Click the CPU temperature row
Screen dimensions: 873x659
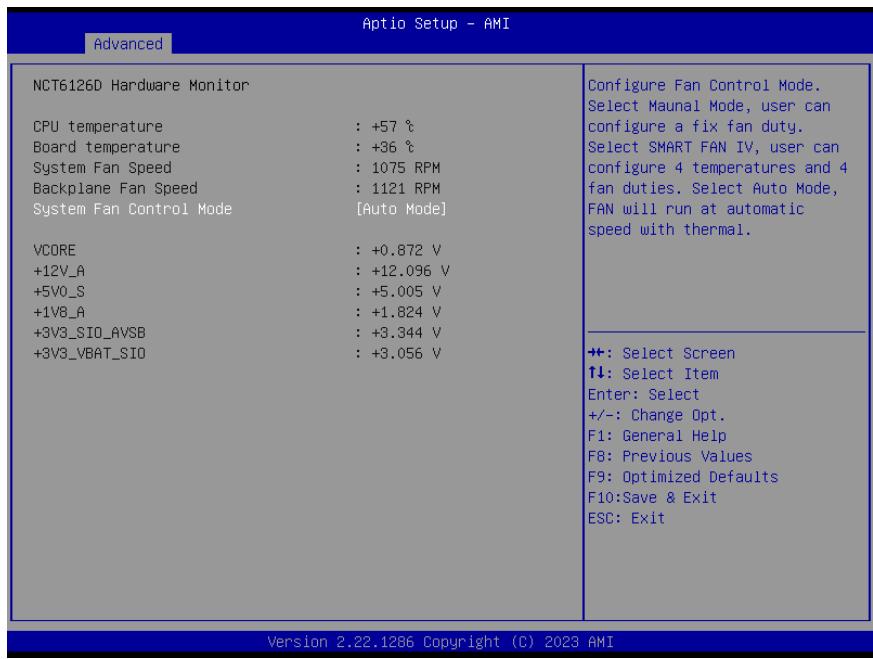click(x=223, y=127)
